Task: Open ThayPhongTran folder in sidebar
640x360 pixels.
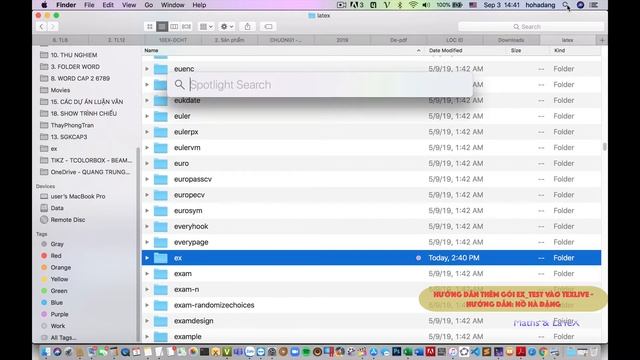Action: click(72, 125)
